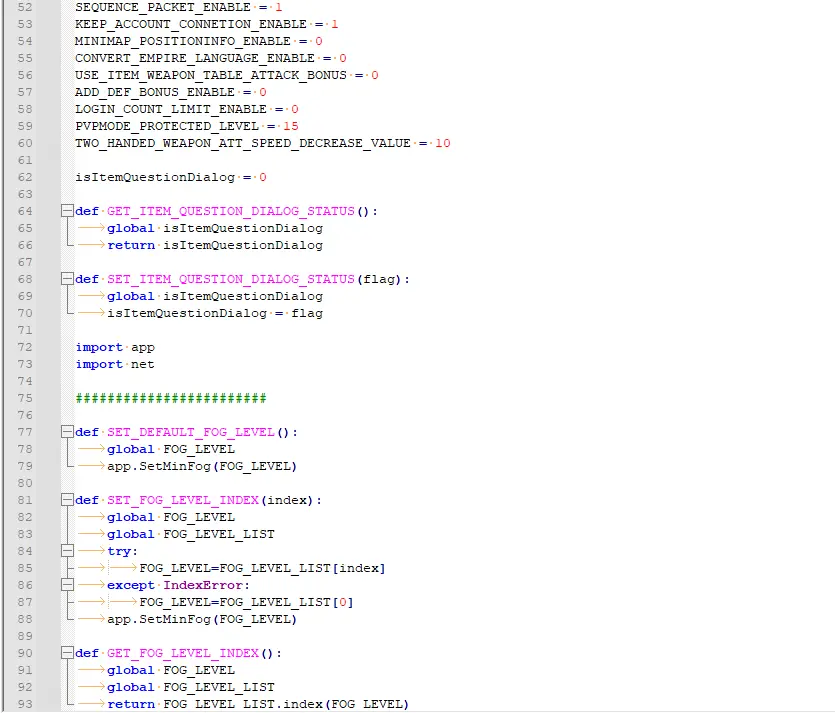The width and height of the screenshot is (835, 713).
Task: Collapse the GET_FOG_LEVEL_INDEX function fold
Action: (66, 653)
